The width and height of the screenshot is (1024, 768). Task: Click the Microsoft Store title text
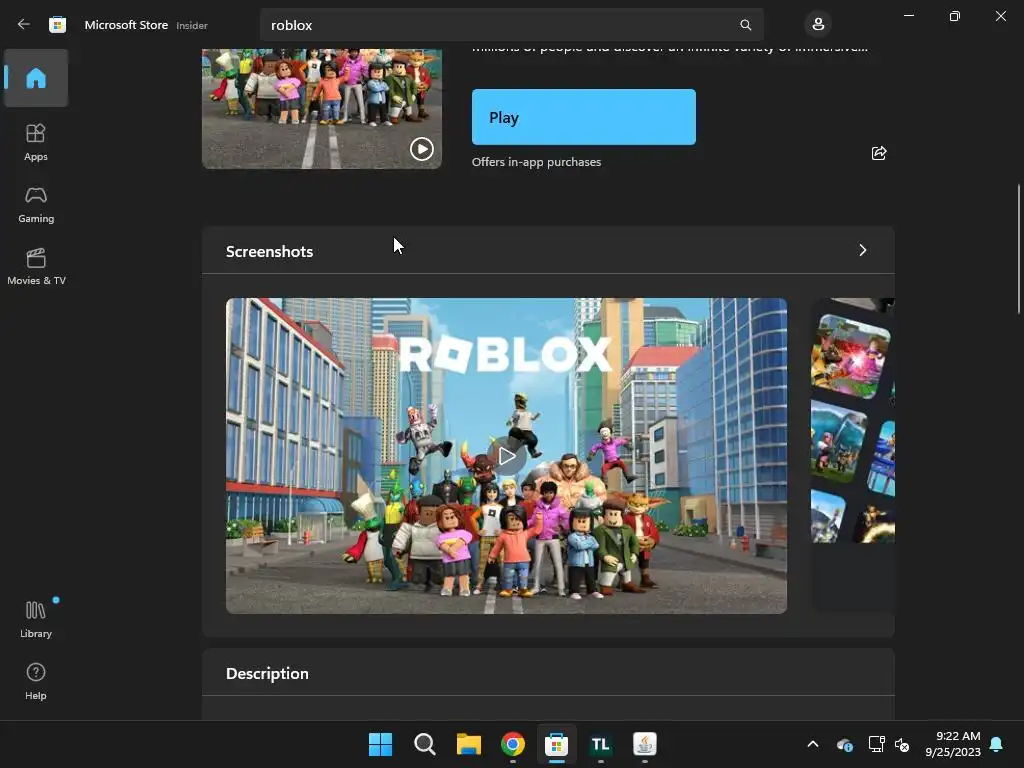pos(126,25)
